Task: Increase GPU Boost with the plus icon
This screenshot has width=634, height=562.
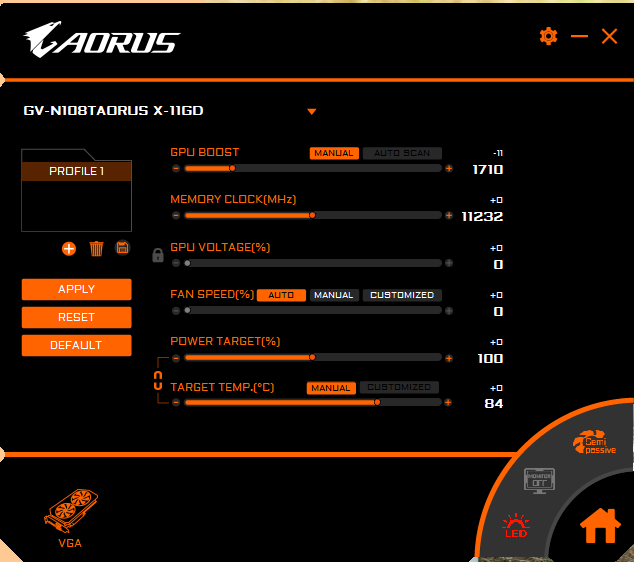Action: (449, 168)
